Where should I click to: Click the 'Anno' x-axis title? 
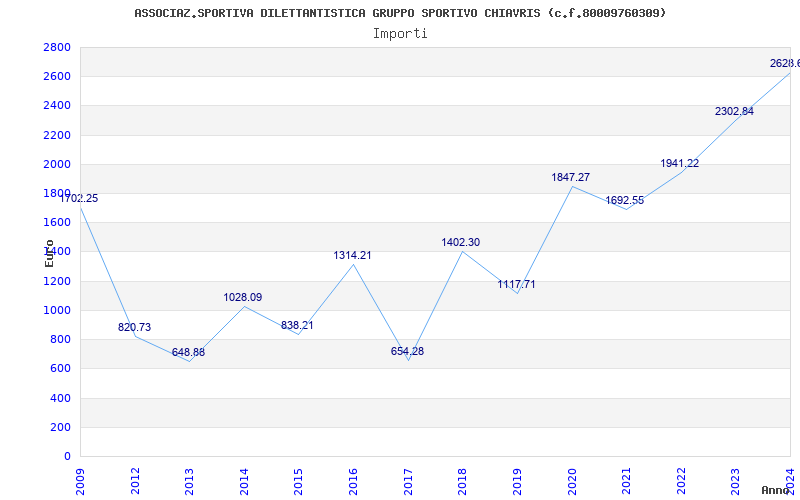point(775,490)
